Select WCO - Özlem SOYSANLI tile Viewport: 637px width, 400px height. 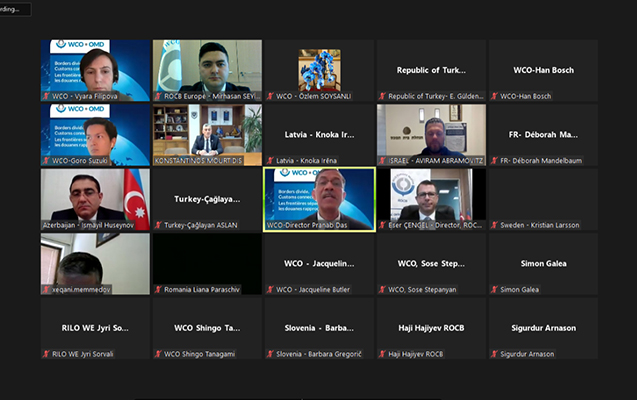[319, 70]
